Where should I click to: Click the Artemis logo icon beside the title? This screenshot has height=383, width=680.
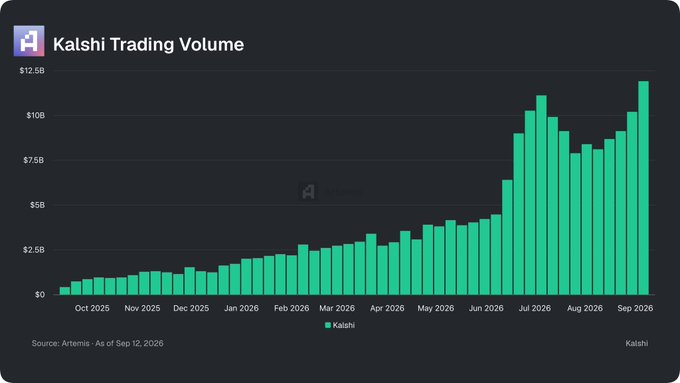tap(29, 41)
